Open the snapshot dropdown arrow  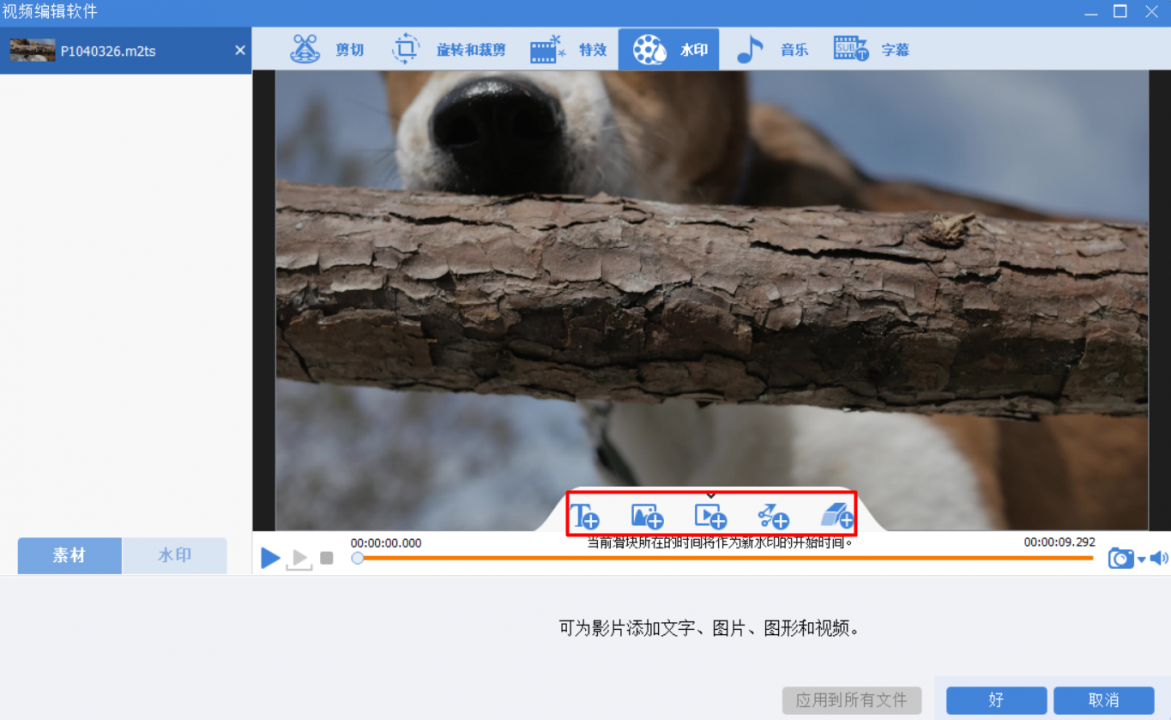(1141, 559)
